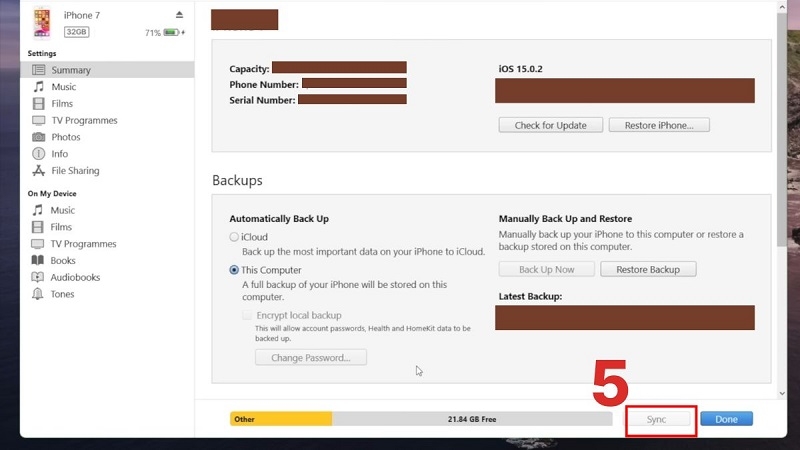Click the Tones bell icon in sidebar

click(39, 294)
